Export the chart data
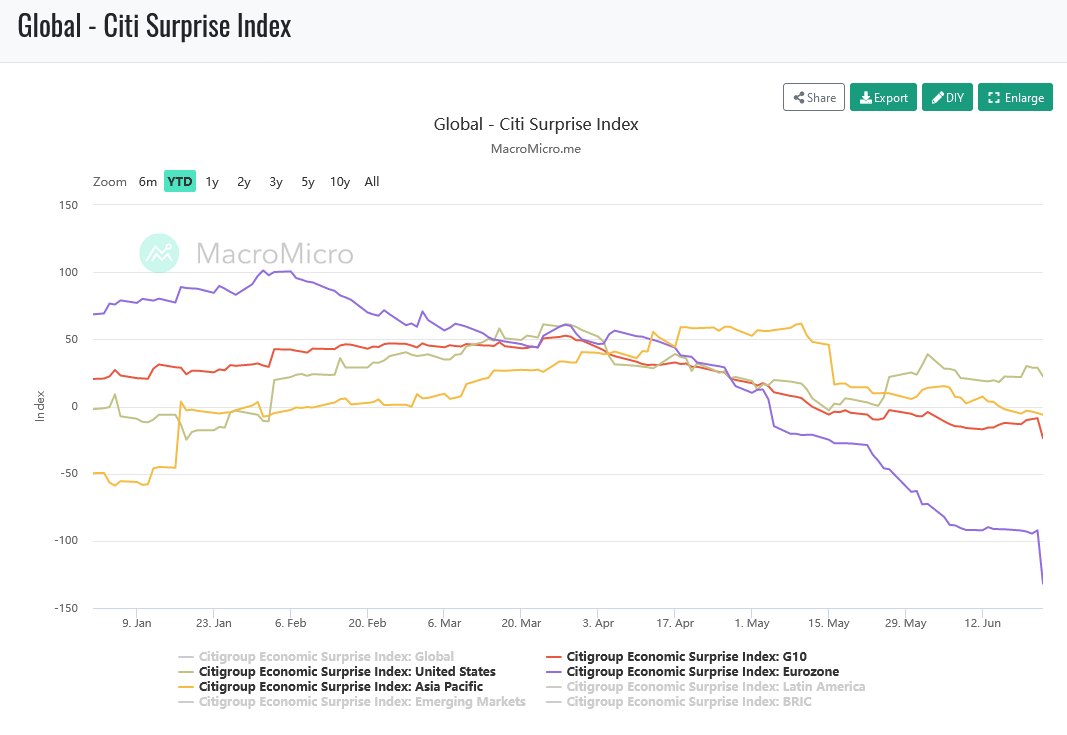This screenshot has height=735, width=1067. (x=883, y=97)
